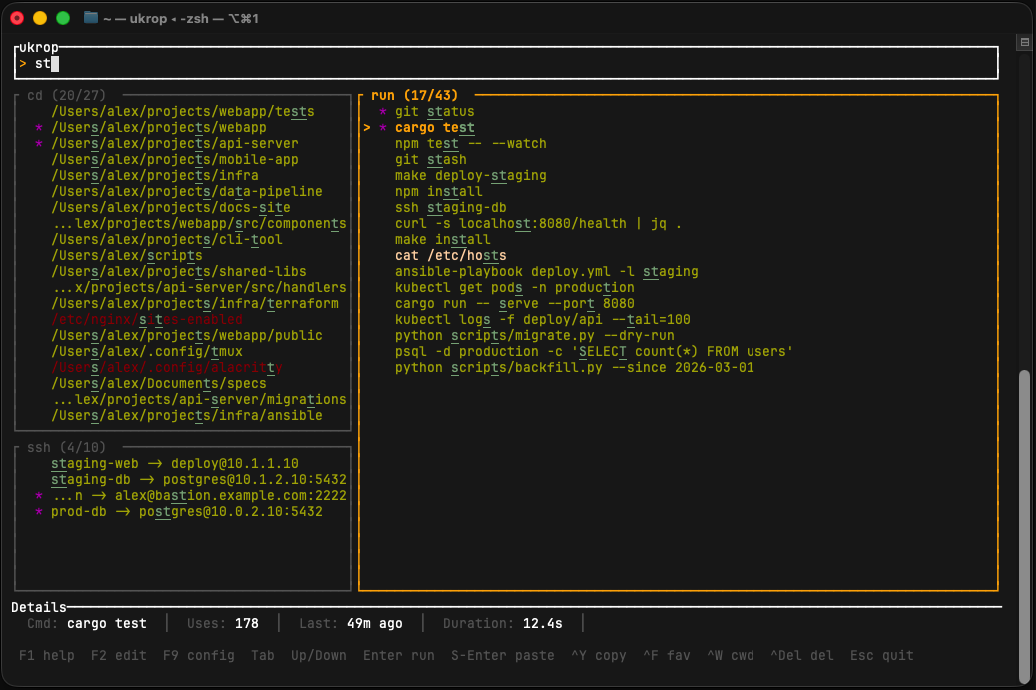Click the 'F2 edit' hint
Image resolution: width=1036 pixels, height=690 pixels.
click(119, 656)
